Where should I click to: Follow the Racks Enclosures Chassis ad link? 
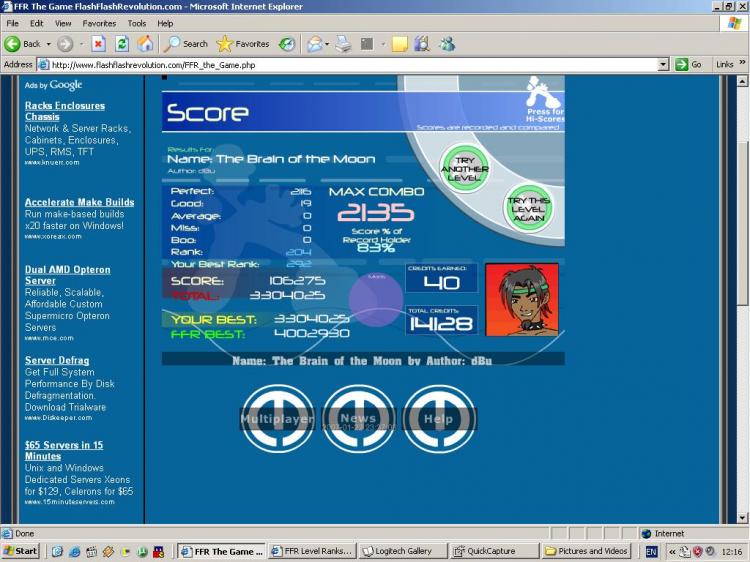(x=64, y=111)
